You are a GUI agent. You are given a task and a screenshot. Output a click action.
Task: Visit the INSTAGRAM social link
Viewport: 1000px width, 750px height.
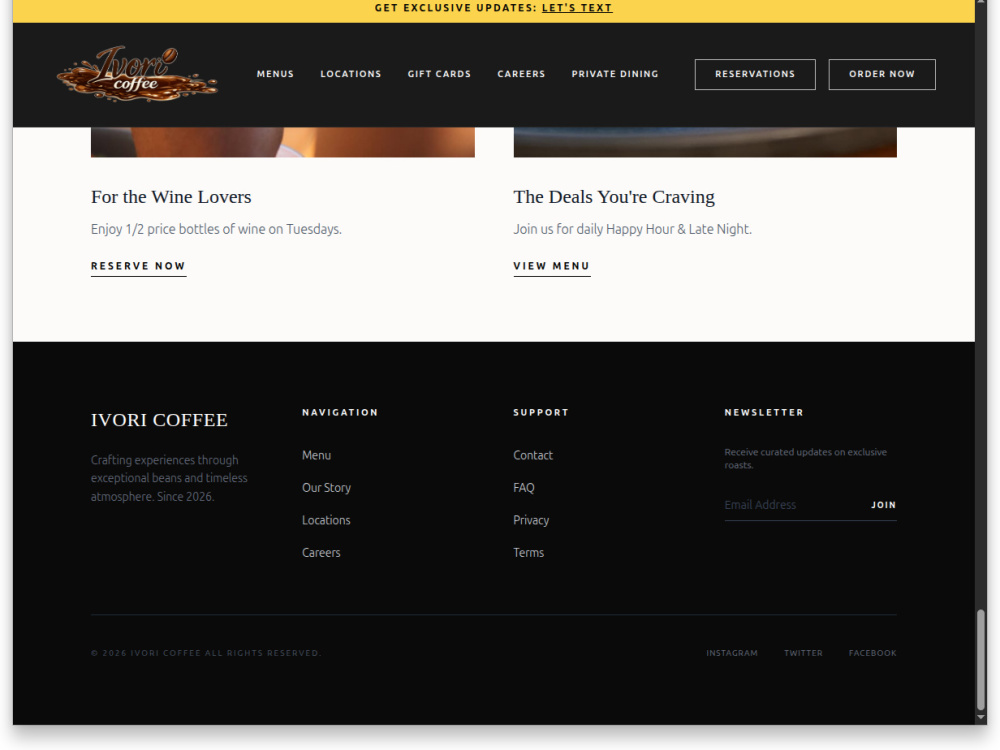click(x=732, y=653)
